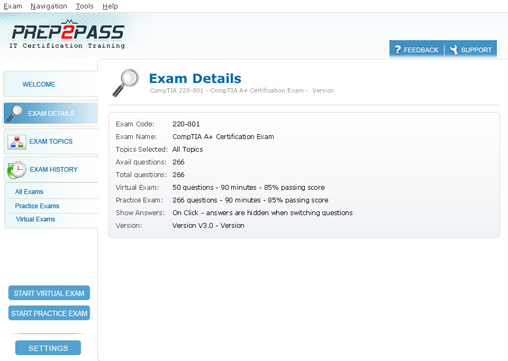
Task: Go to the Welcome tab
Action: pyautogui.click(x=51, y=84)
